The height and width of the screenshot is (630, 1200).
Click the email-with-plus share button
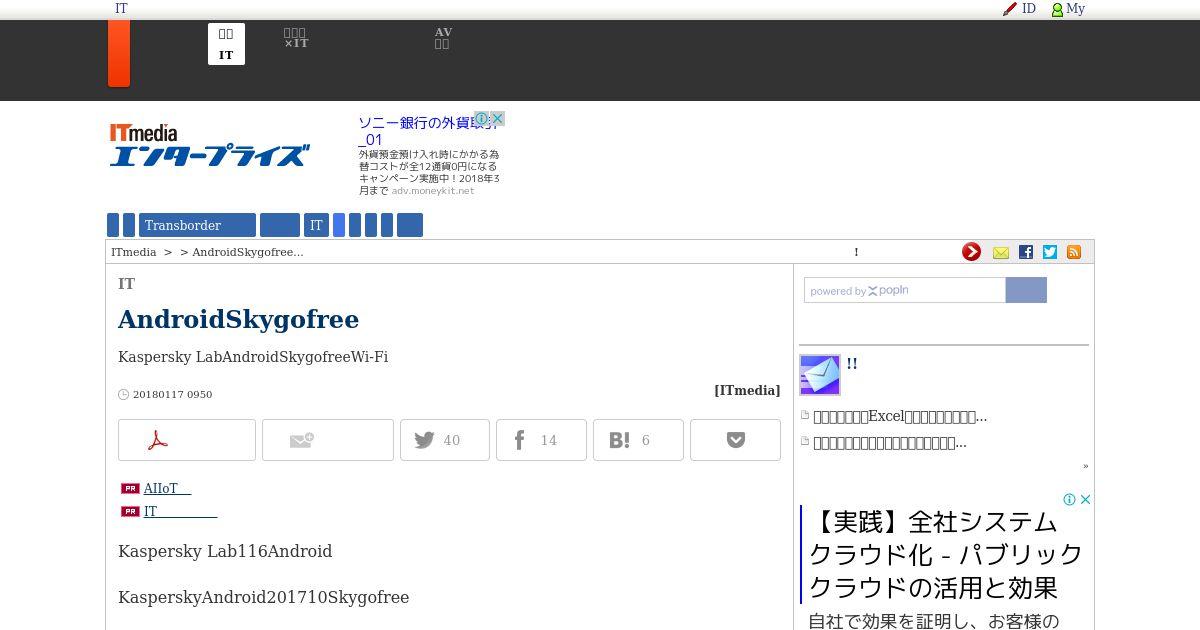[328, 440]
